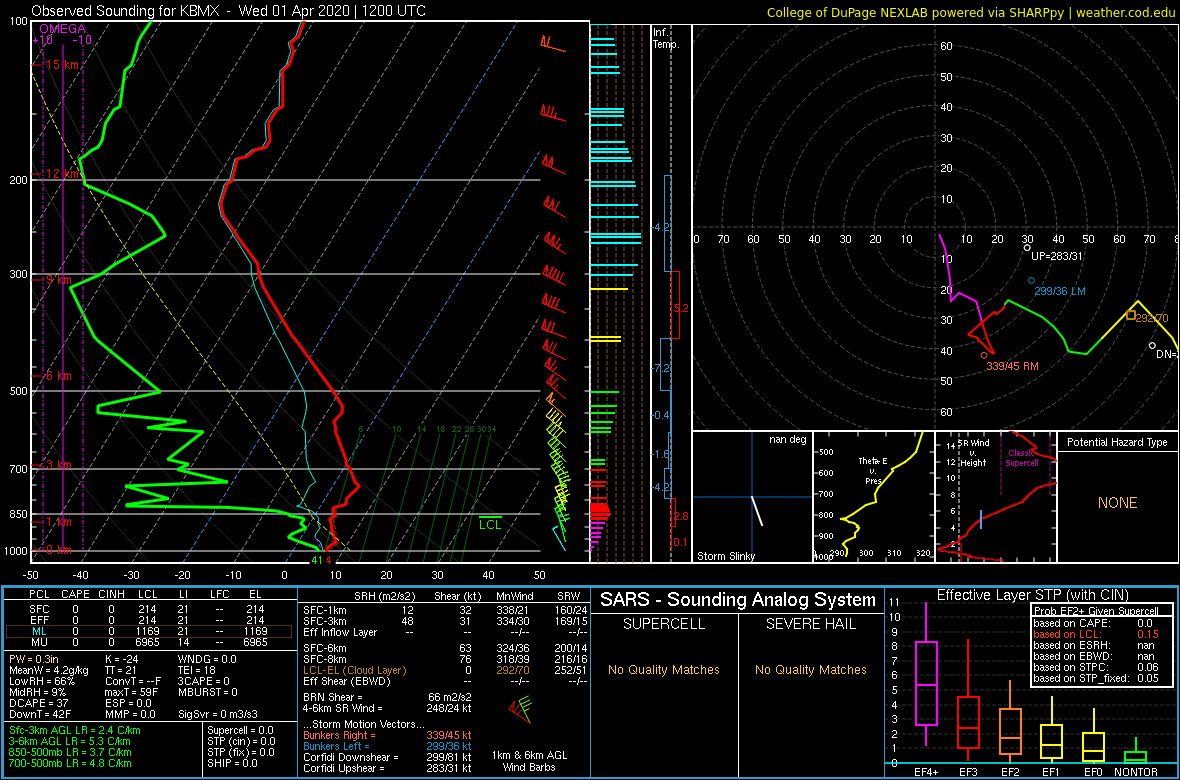The height and width of the screenshot is (780, 1180).
Task: Click the red 'based on LCL: 0.15' line
Action: click(1096, 635)
